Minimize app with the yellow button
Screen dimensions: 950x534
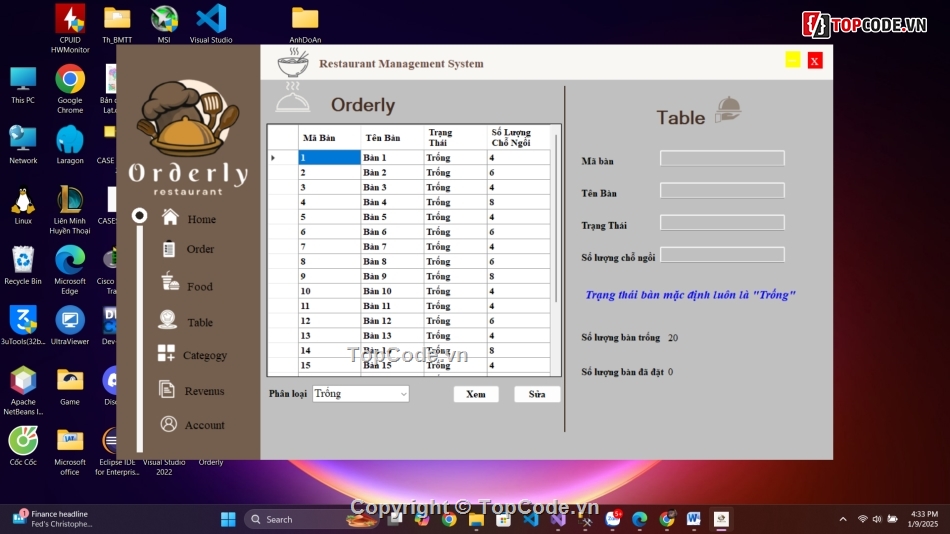point(792,60)
